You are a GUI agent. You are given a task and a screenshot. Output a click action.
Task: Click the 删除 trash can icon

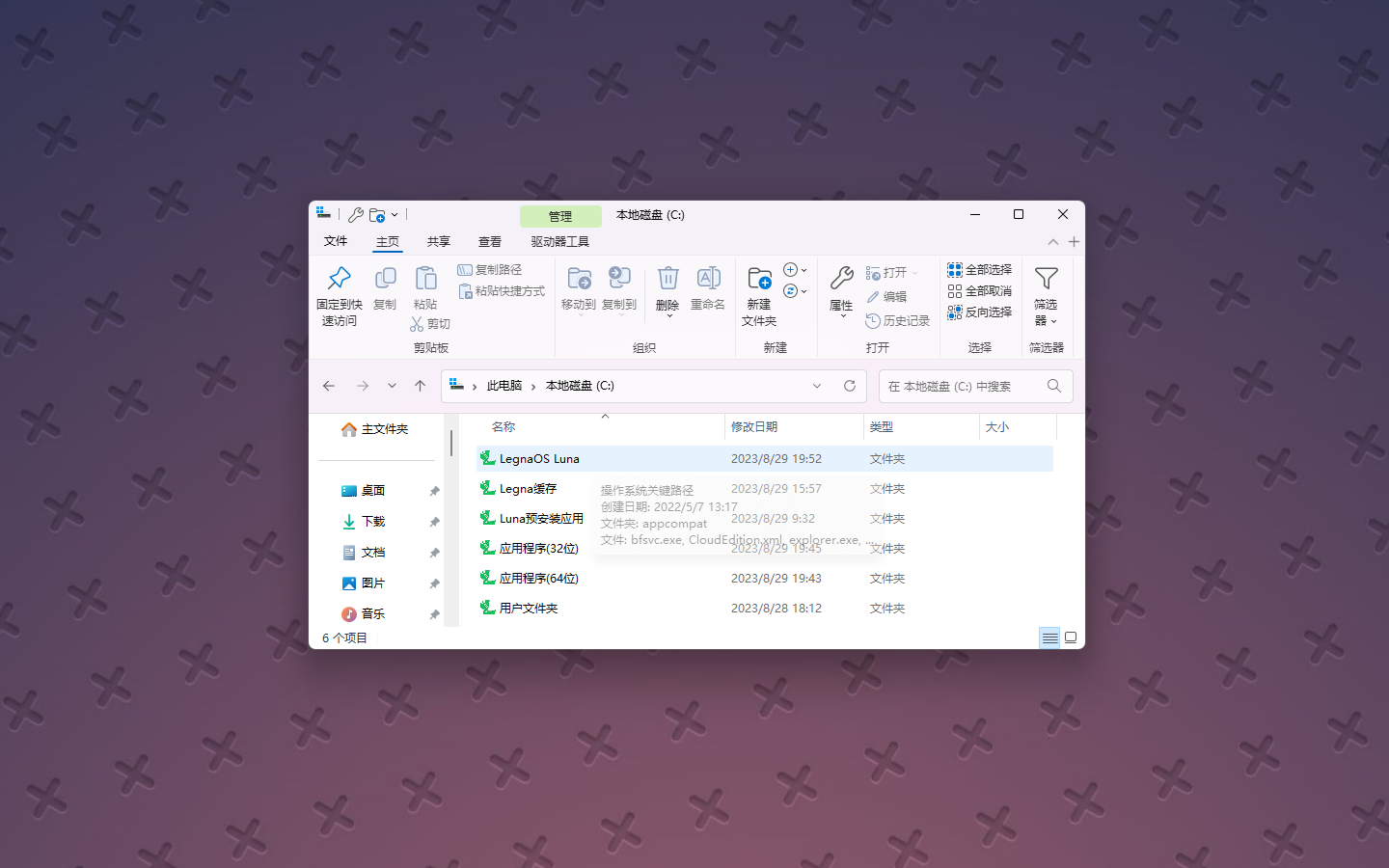(x=667, y=278)
